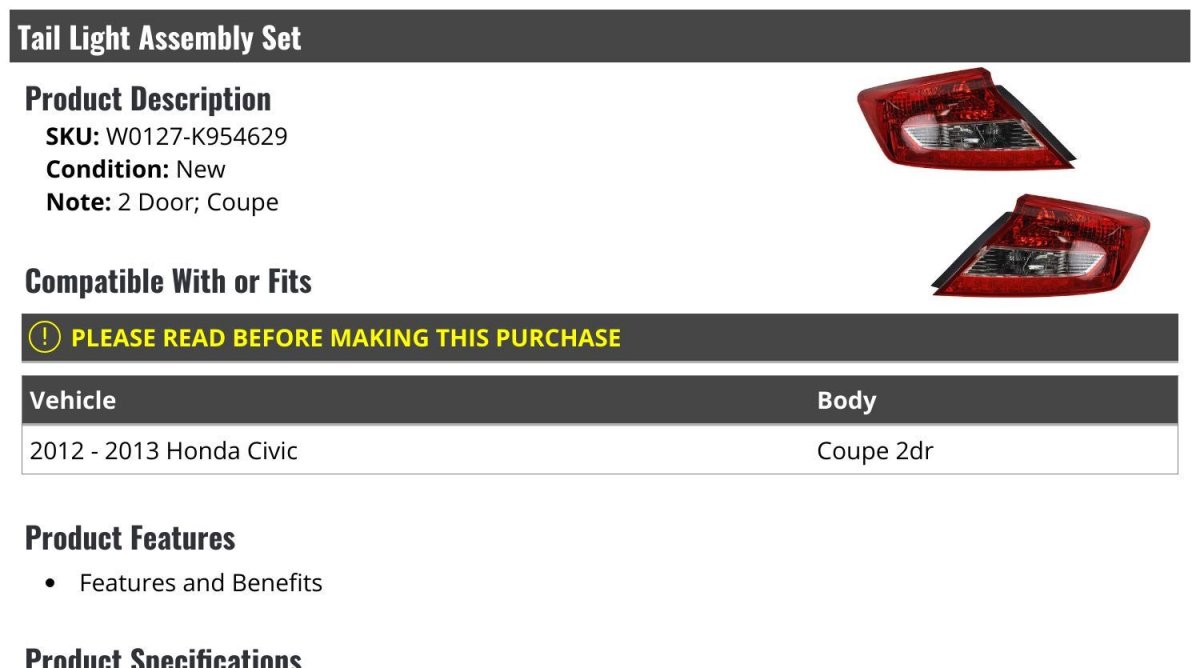Select the SKU number W0127-K954629
The image size is (1200, 668).
(197, 136)
